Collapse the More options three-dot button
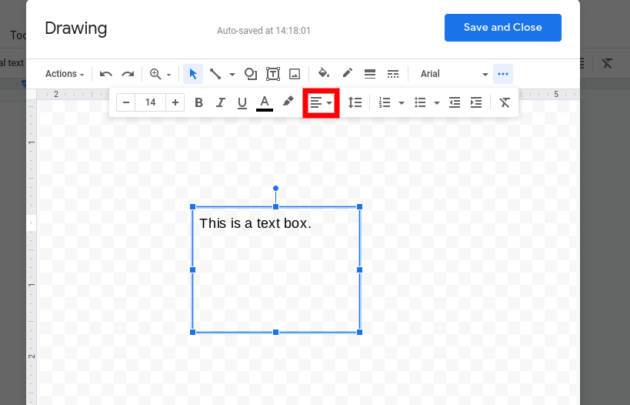The image size is (630, 405). pyautogui.click(x=503, y=74)
